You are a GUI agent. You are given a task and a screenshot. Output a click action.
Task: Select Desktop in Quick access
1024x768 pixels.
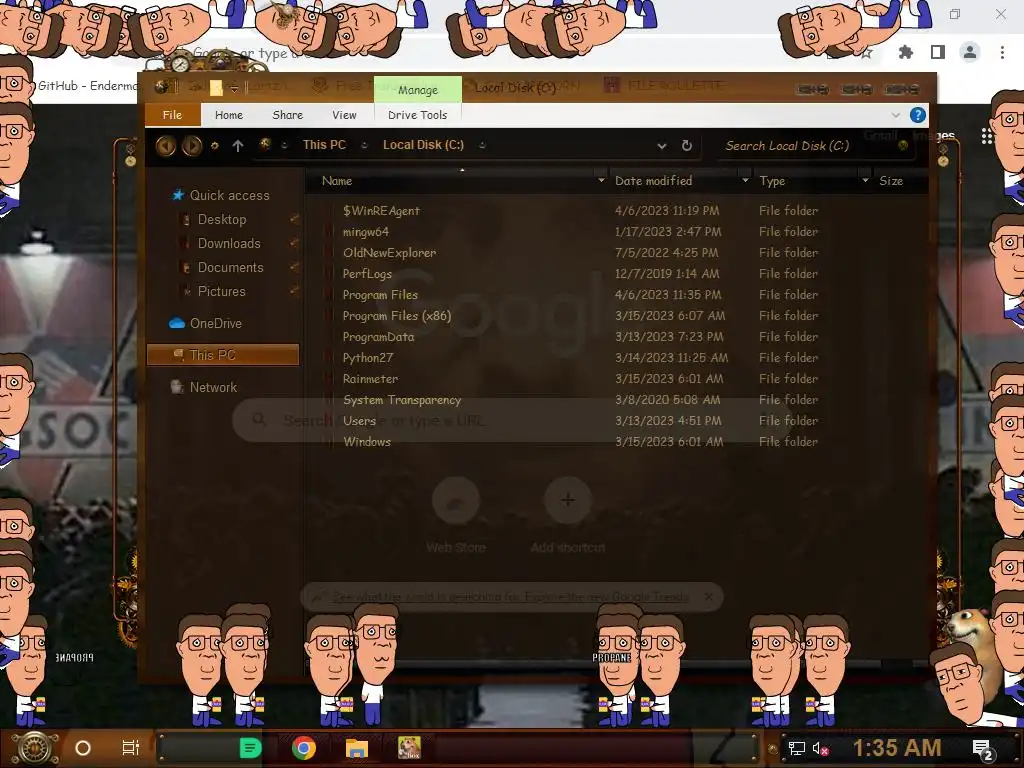[x=222, y=219]
